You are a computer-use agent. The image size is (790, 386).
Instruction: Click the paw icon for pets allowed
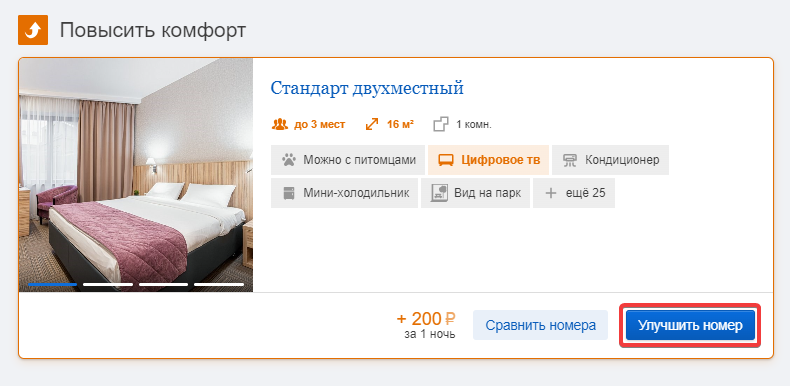(x=289, y=160)
